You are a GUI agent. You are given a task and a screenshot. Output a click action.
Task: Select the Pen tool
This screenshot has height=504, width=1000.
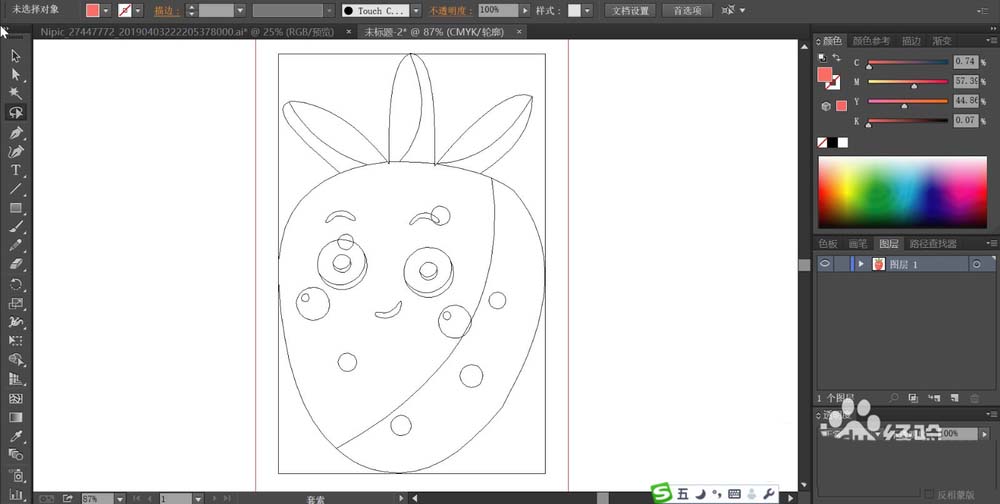16,133
